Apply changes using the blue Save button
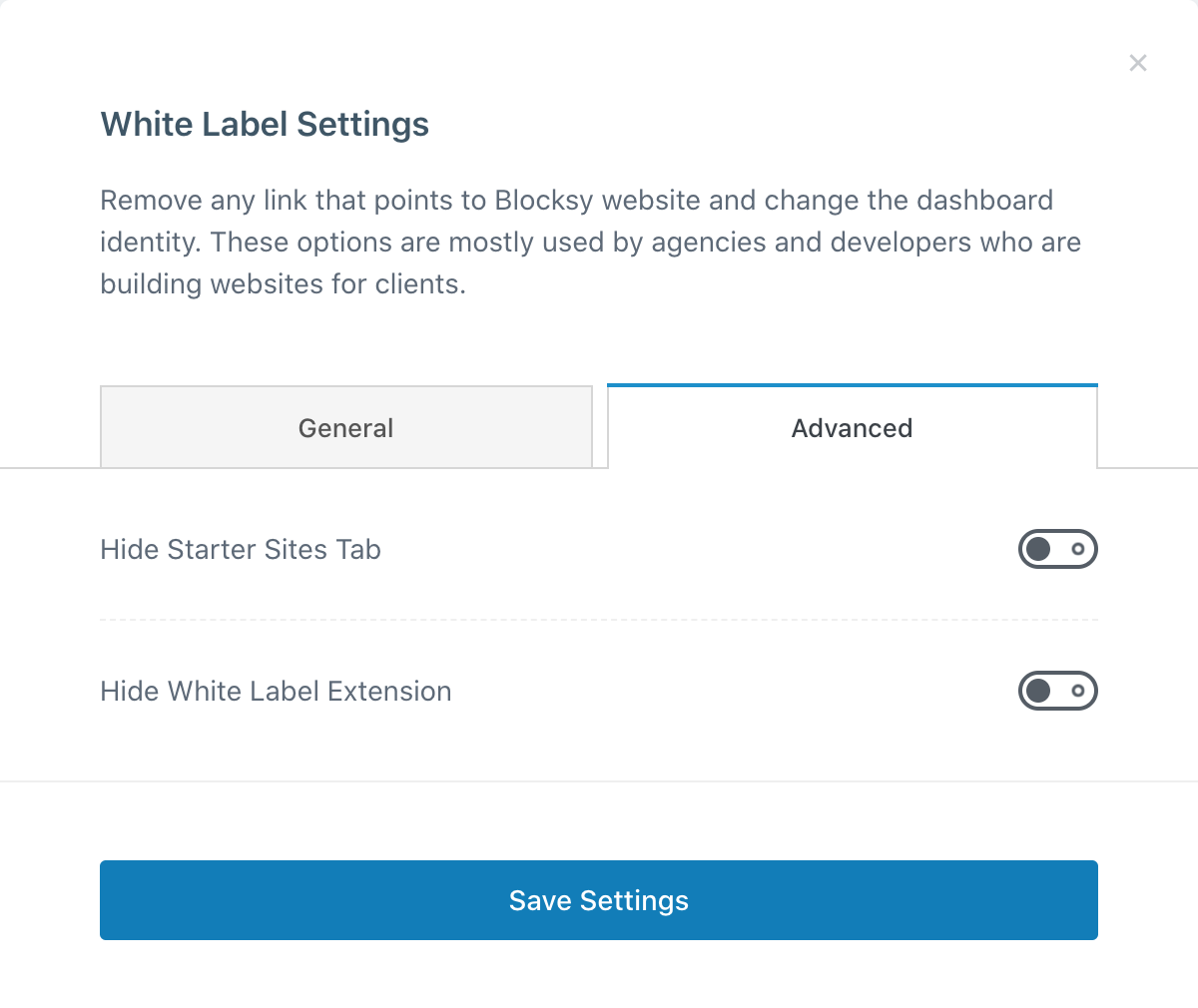This screenshot has width=1198, height=1008. coord(599,900)
